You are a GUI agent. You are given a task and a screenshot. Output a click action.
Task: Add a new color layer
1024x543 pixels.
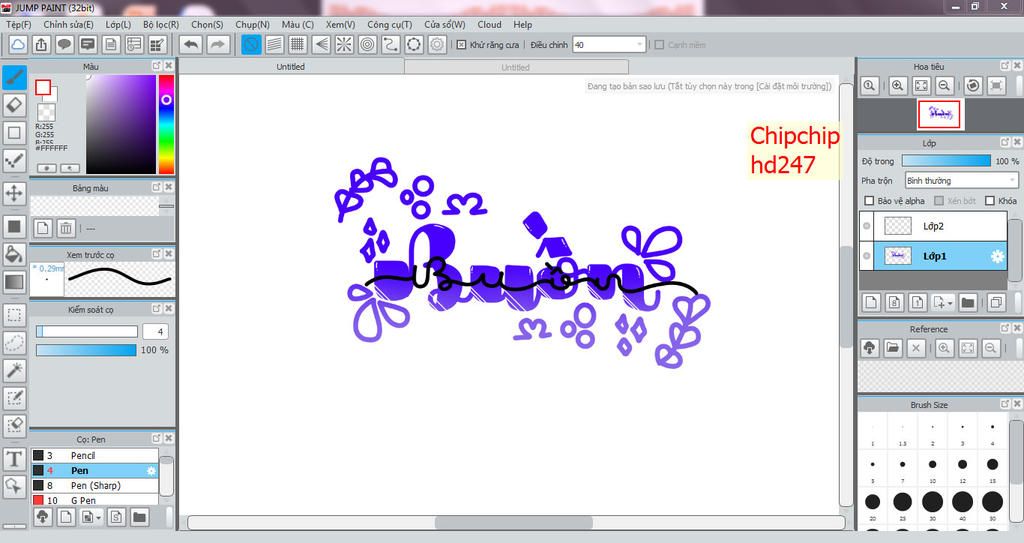(x=871, y=302)
